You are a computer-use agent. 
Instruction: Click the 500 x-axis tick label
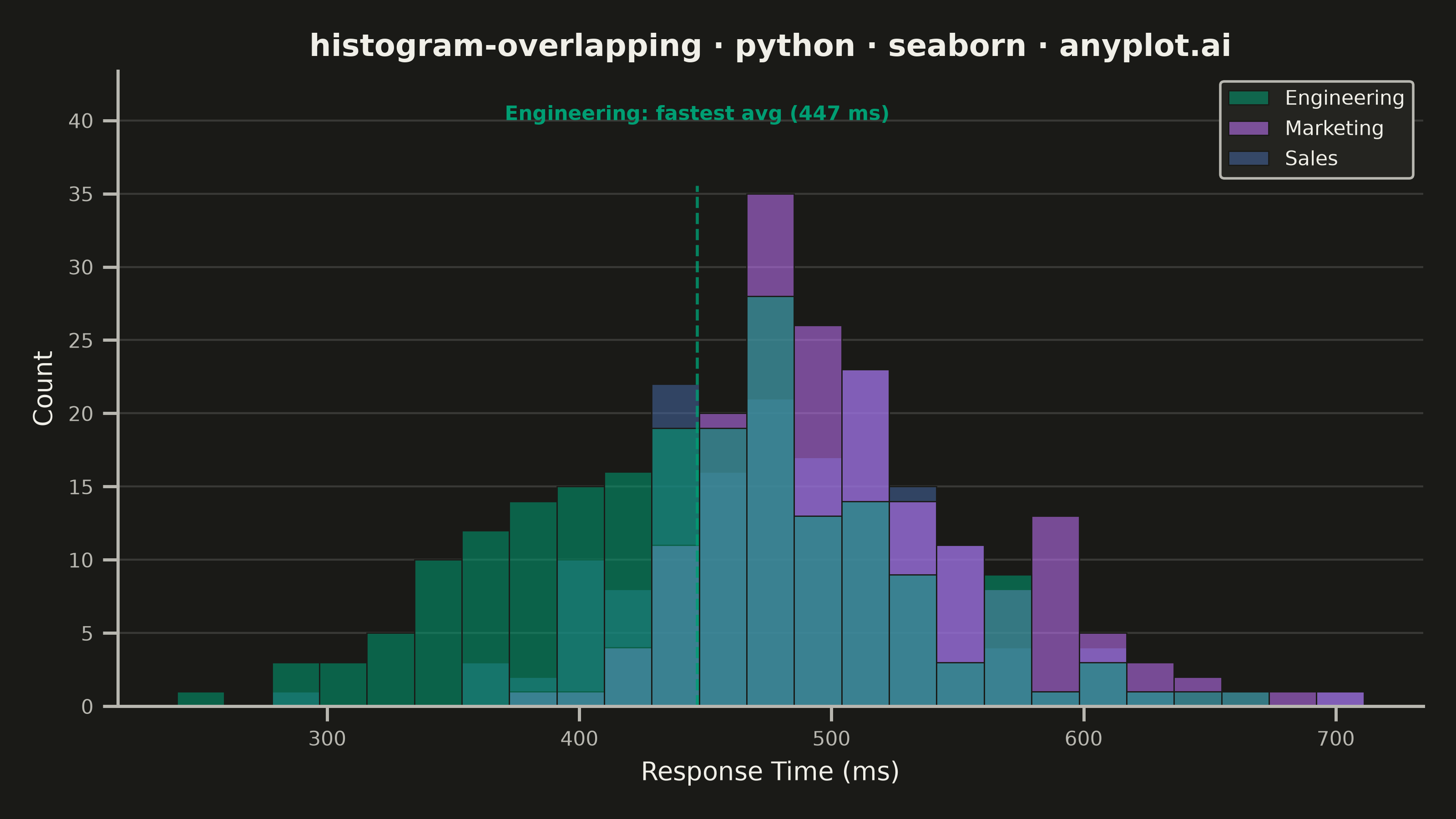831,739
